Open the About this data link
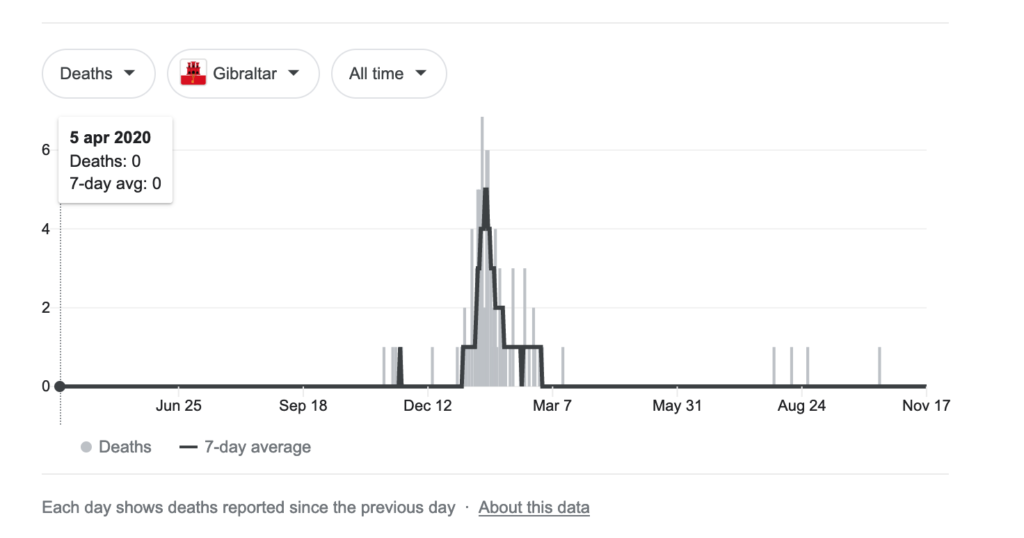 pyautogui.click(x=534, y=507)
